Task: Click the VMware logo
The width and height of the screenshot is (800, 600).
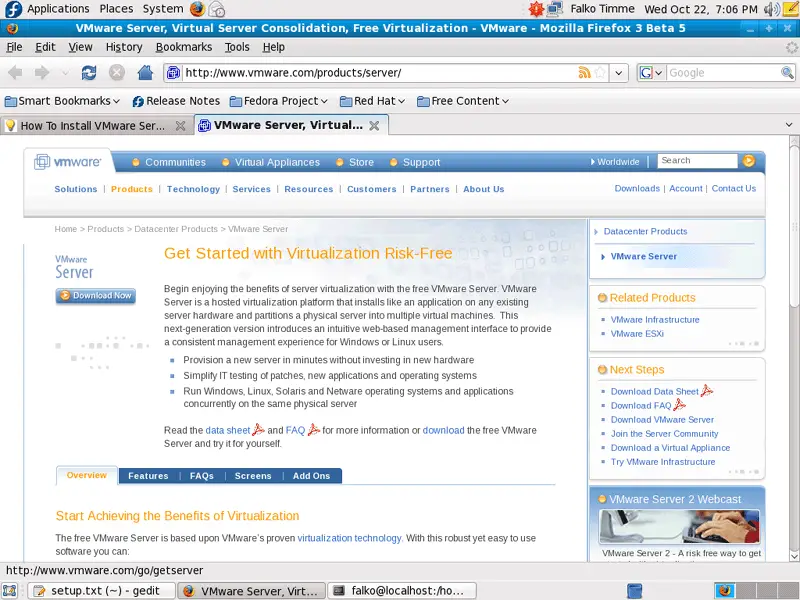Action: coord(67,162)
